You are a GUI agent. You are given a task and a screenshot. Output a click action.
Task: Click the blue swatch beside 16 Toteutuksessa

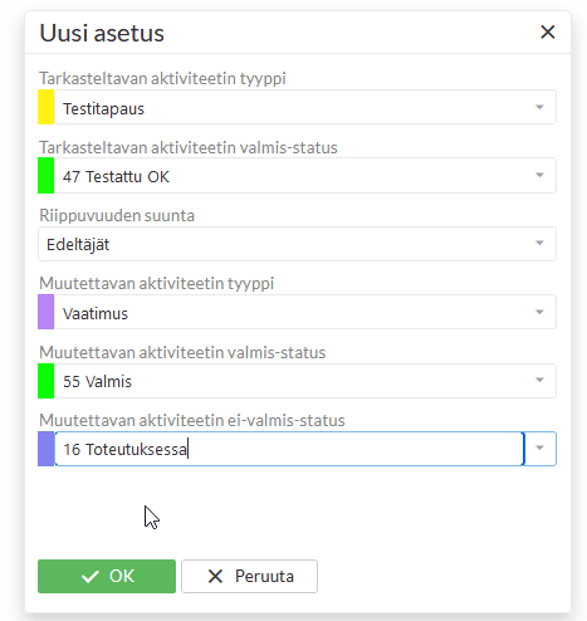point(46,449)
